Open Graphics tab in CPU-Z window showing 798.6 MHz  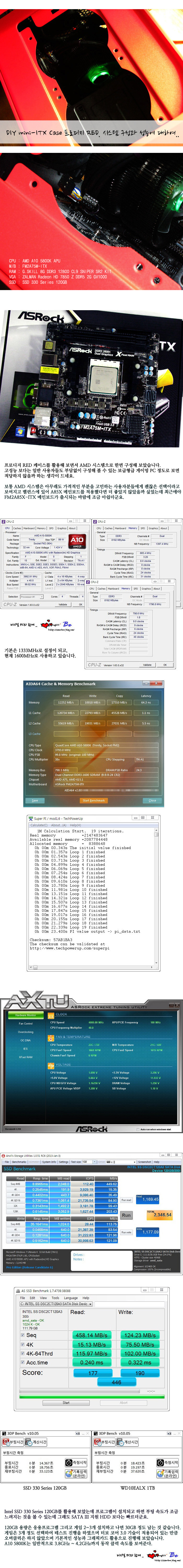(145, 589)
